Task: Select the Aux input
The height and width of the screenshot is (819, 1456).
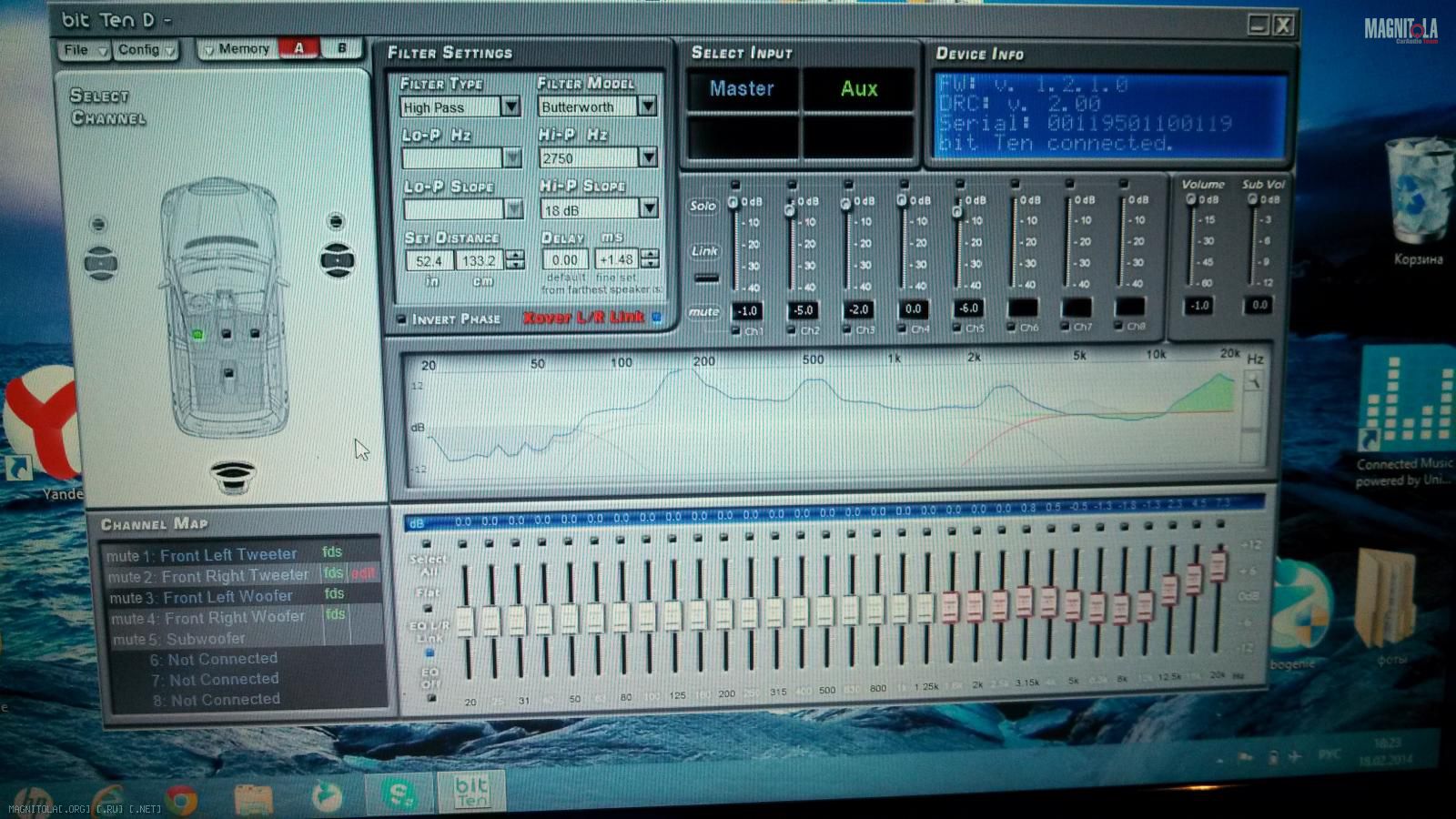Action: 858,89
